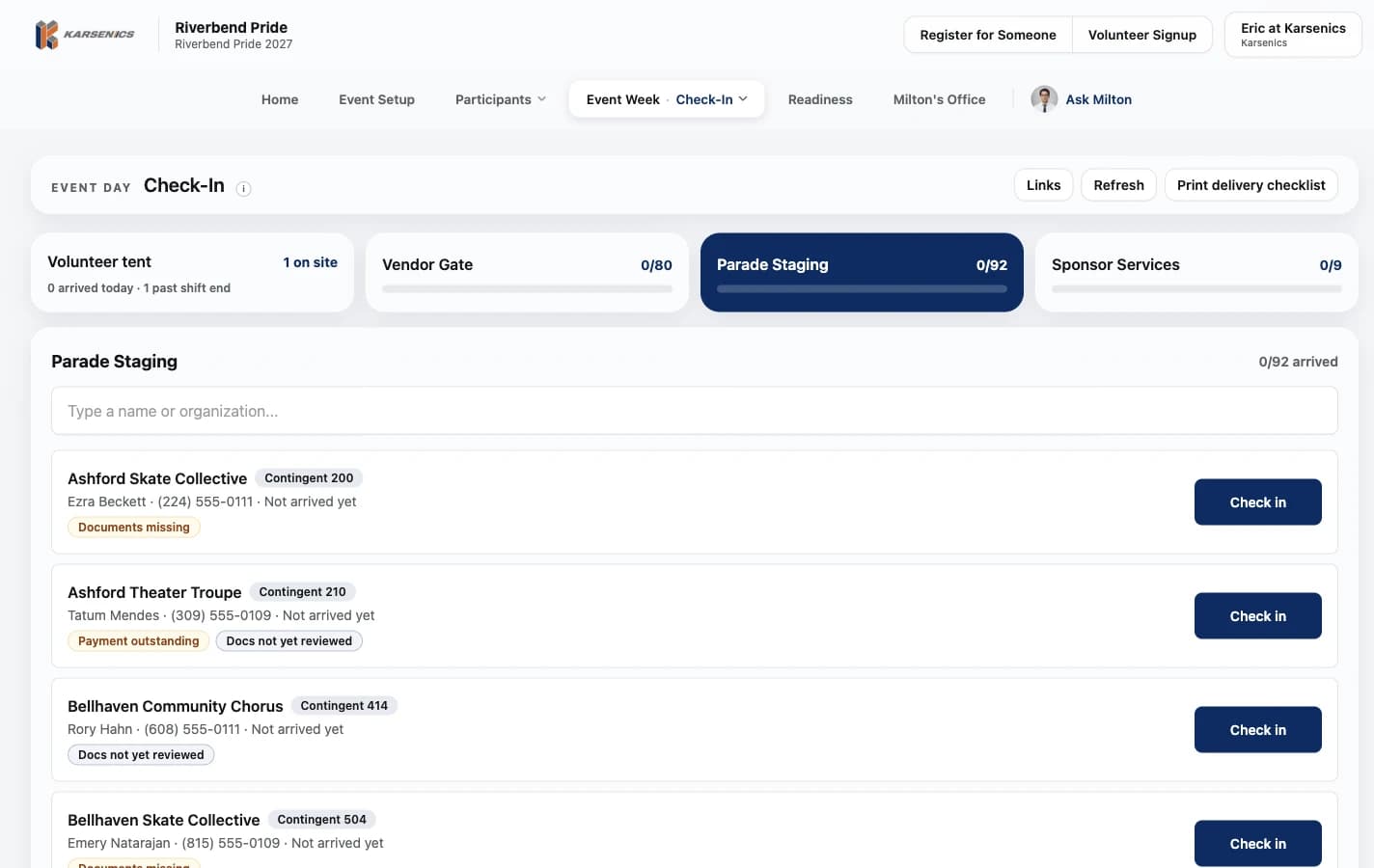
Task: Open the Event Setup tab
Action: coord(376,99)
